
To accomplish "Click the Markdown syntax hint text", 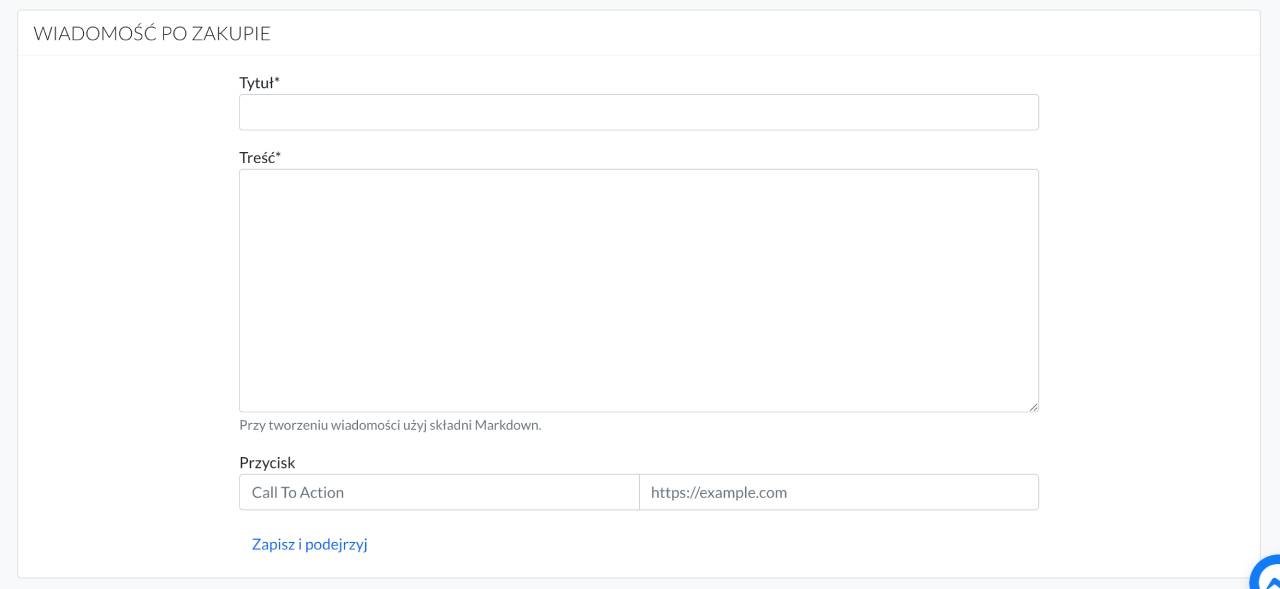I will [390, 425].
